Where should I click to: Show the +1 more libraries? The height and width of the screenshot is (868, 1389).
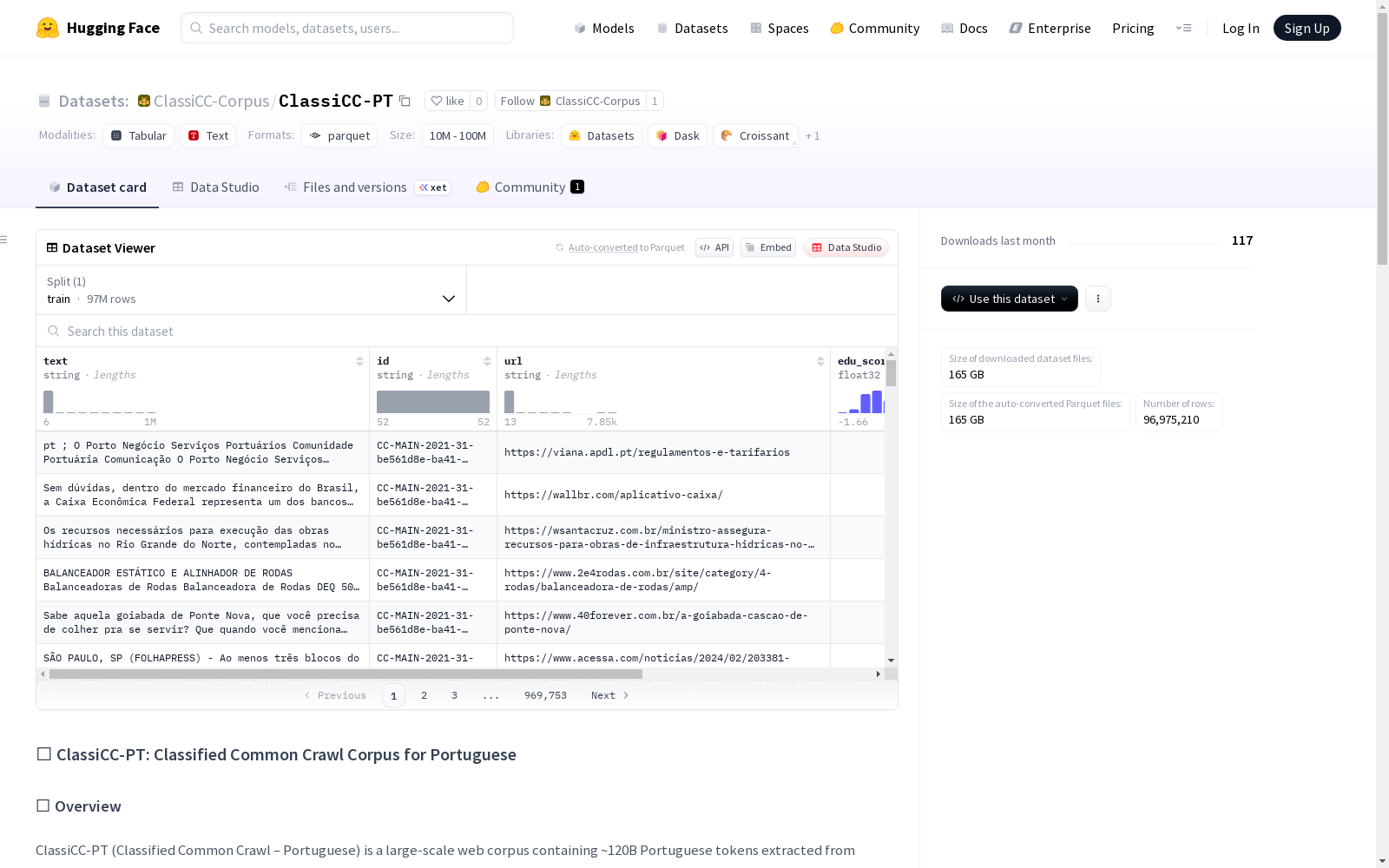coord(813,135)
